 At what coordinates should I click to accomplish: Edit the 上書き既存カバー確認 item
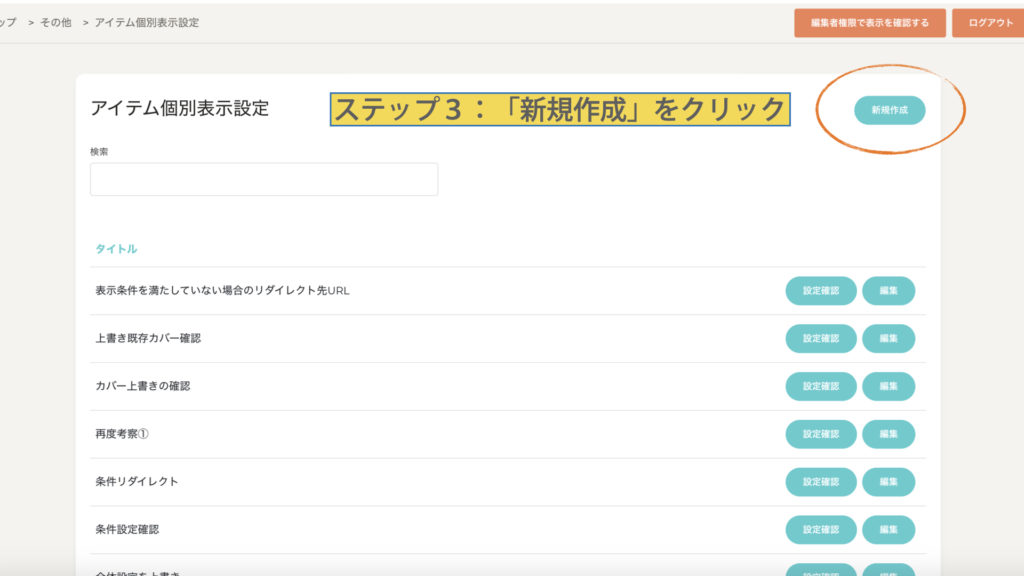(x=888, y=339)
